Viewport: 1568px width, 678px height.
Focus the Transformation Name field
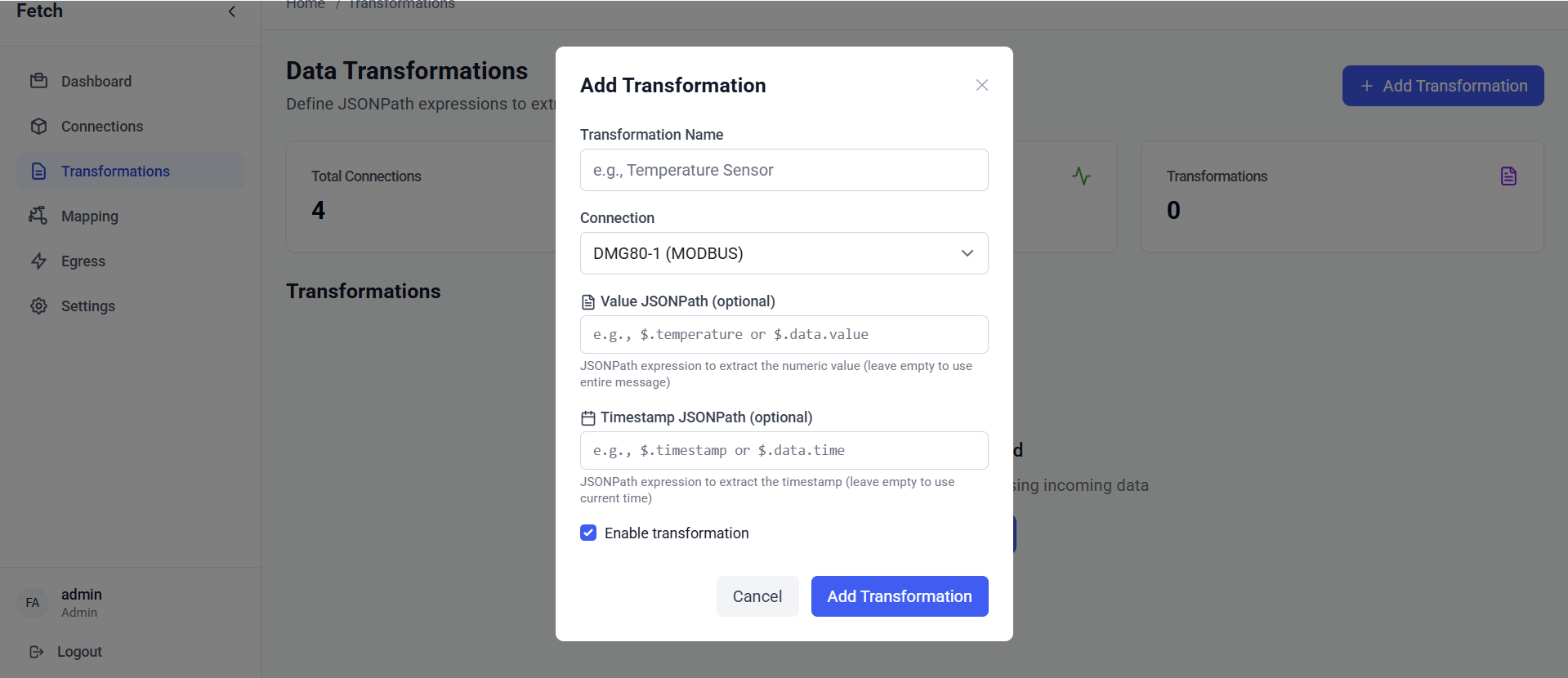pyautogui.click(x=783, y=170)
